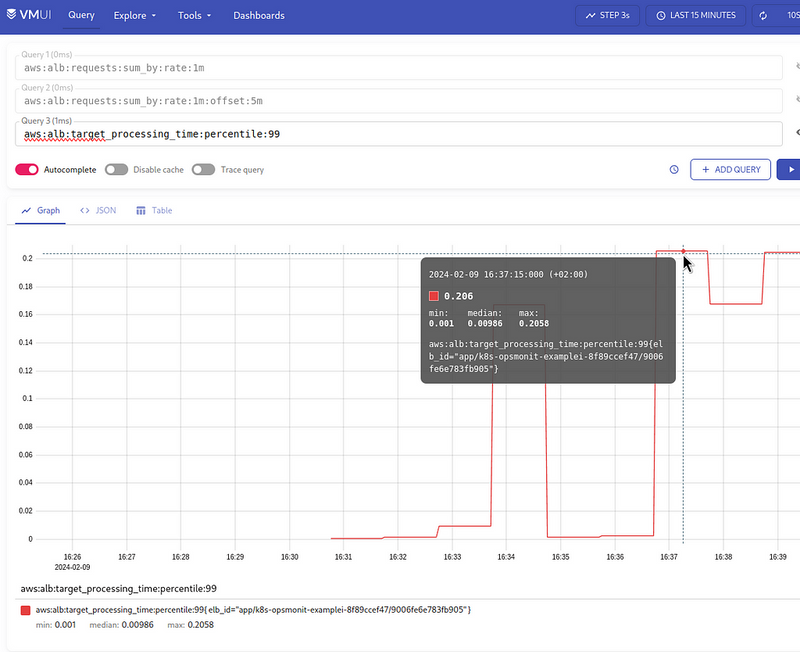Expand the Explore menu
Screen dimensions: 800x652
pyautogui.click(x=135, y=16)
